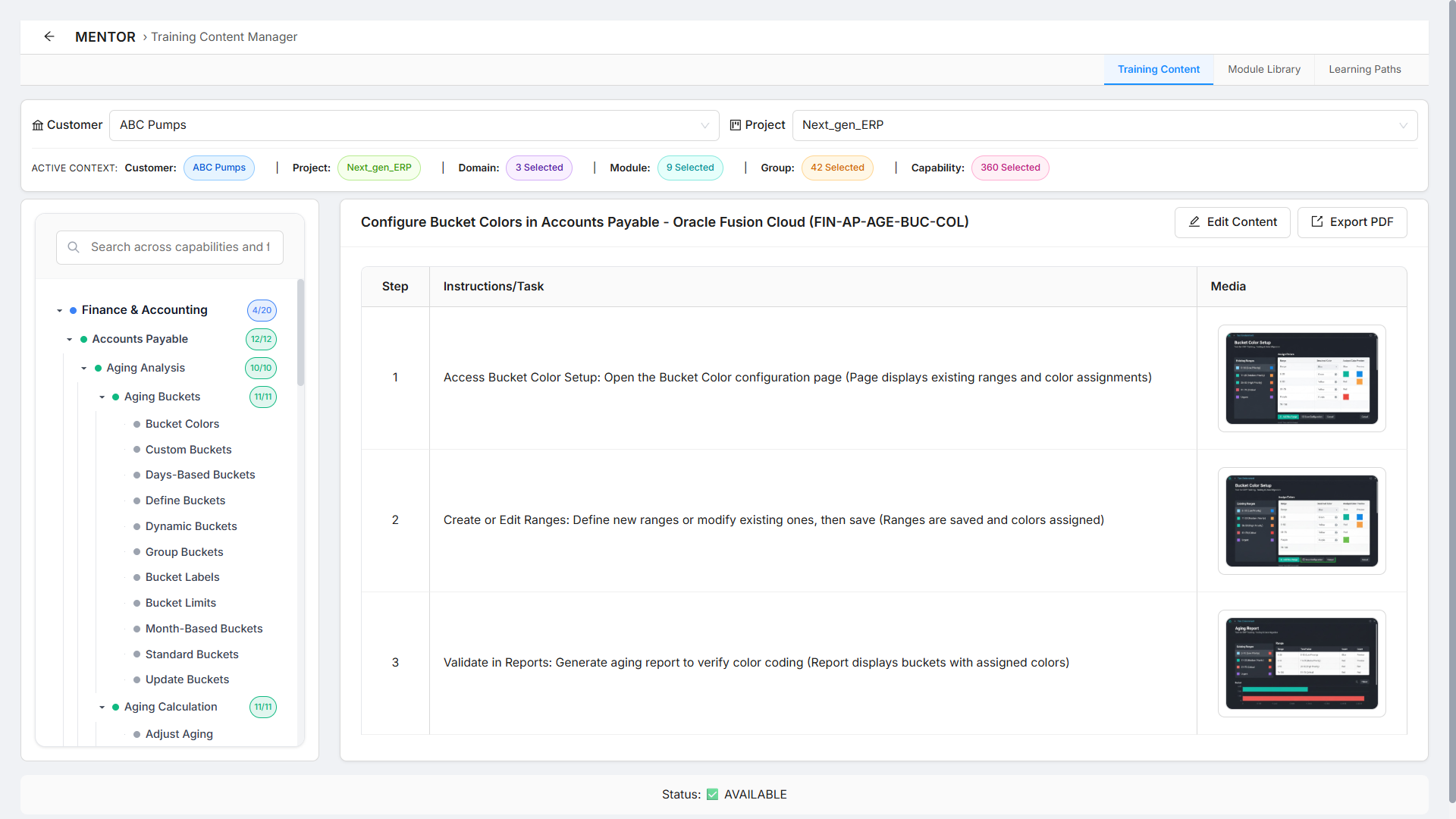The height and width of the screenshot is (819, 1456).
Task: Click the green checkmark beside AVAILABLE status
Action: [712, 794]
